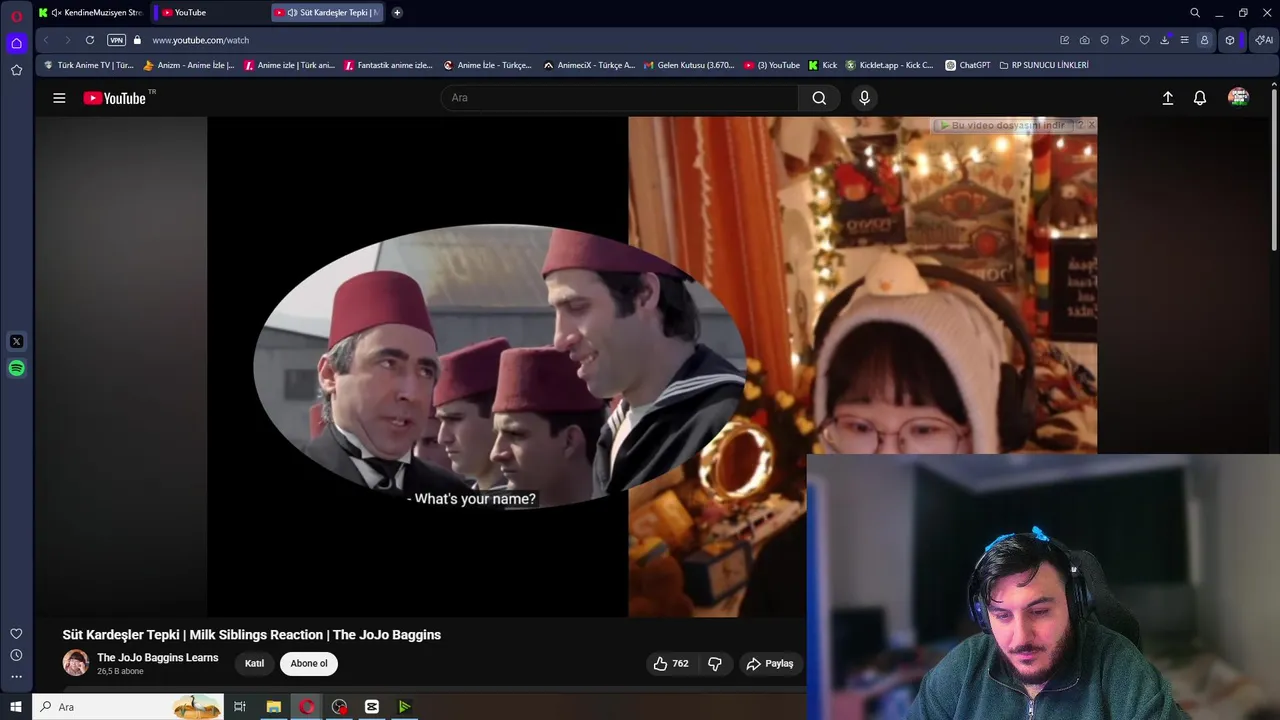The image size is (1280, 720).
Task: Switch to the YouTube tab
Action: [209, 13]
